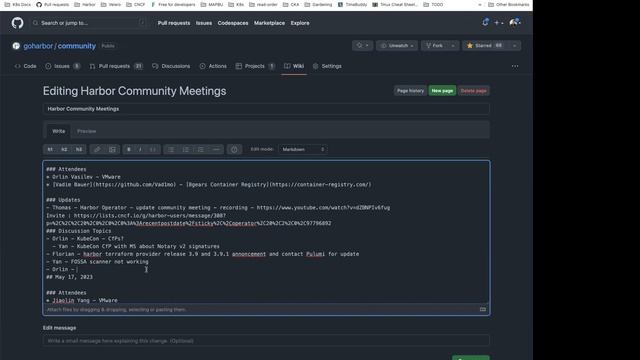Viewport: 640px width, 360px height.
Task: Apply bold formatting in editor toolbar
Action: 129,149
